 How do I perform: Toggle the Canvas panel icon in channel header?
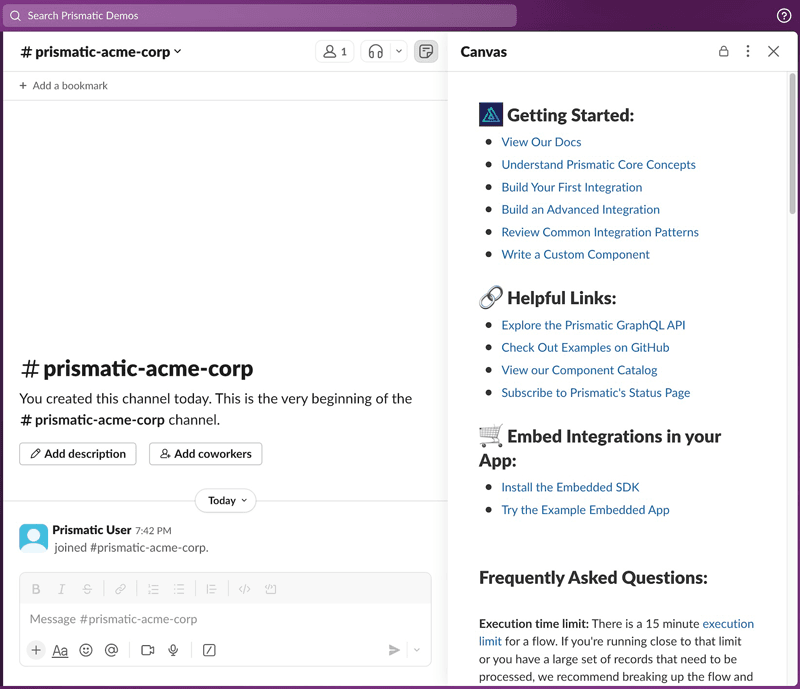pos(426,52)
